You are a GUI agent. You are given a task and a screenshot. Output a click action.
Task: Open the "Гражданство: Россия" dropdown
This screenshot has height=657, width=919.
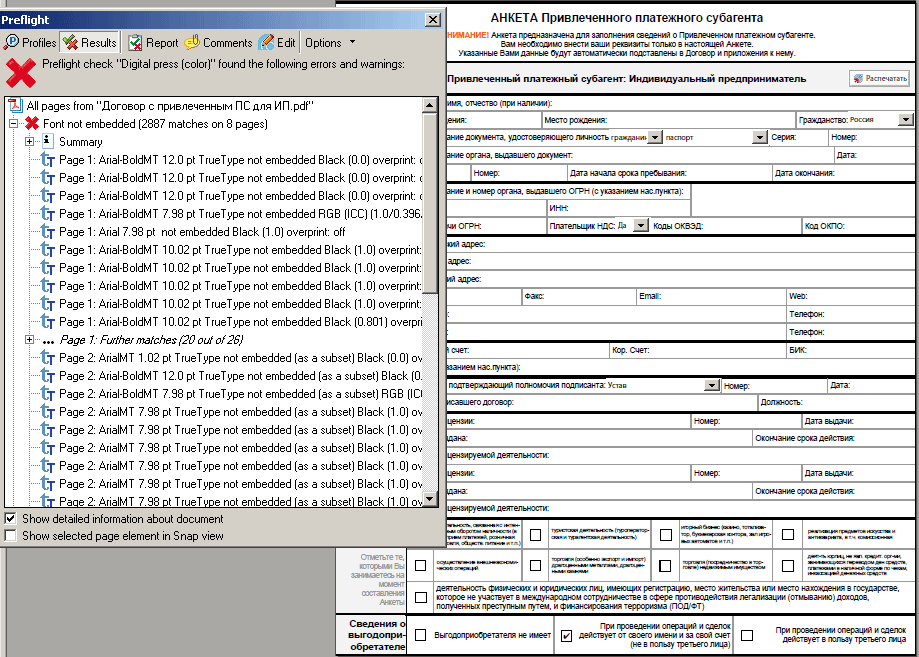coord(906,120)
